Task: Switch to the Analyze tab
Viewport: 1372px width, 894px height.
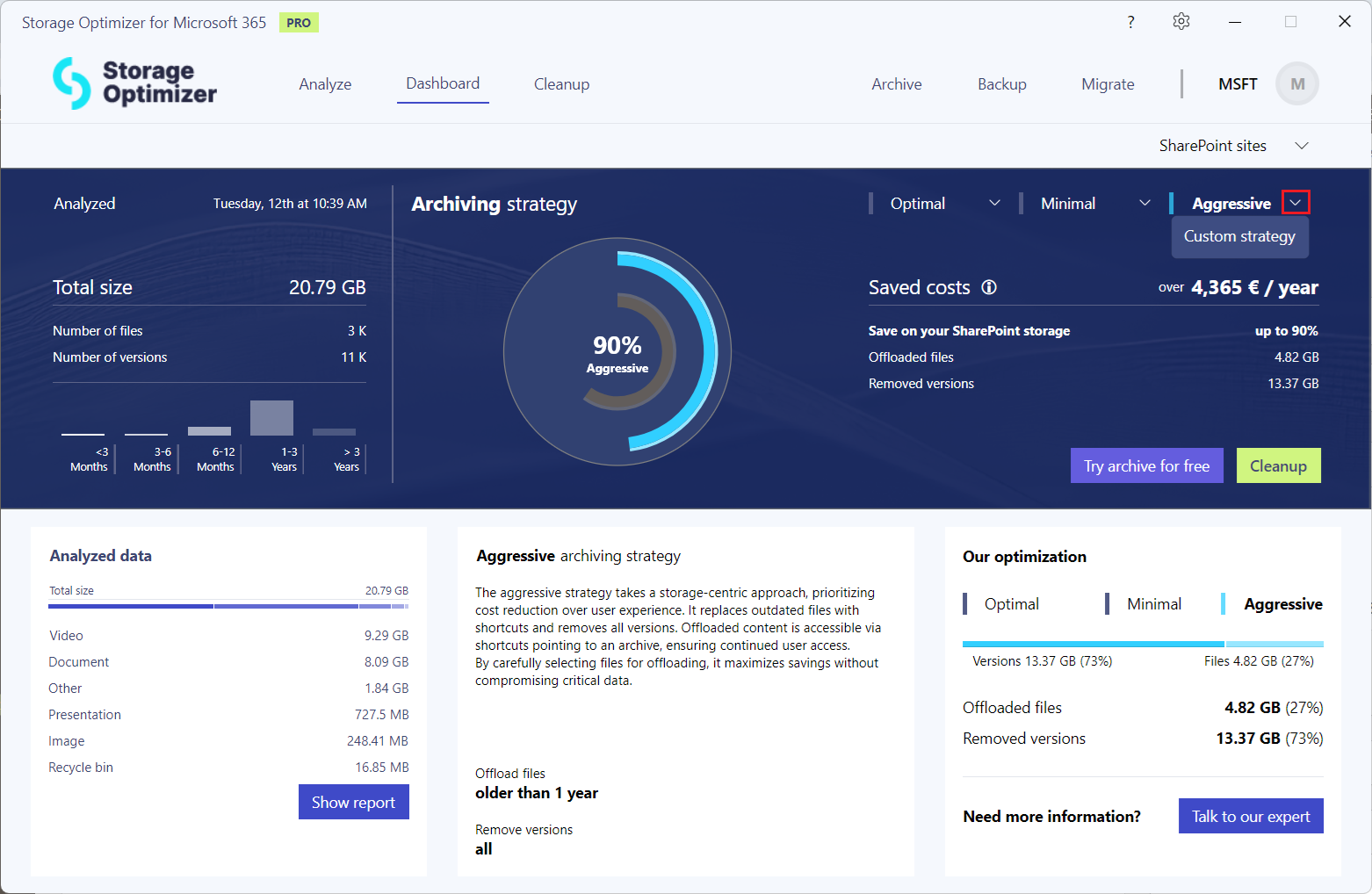Action: coord(325,84)
